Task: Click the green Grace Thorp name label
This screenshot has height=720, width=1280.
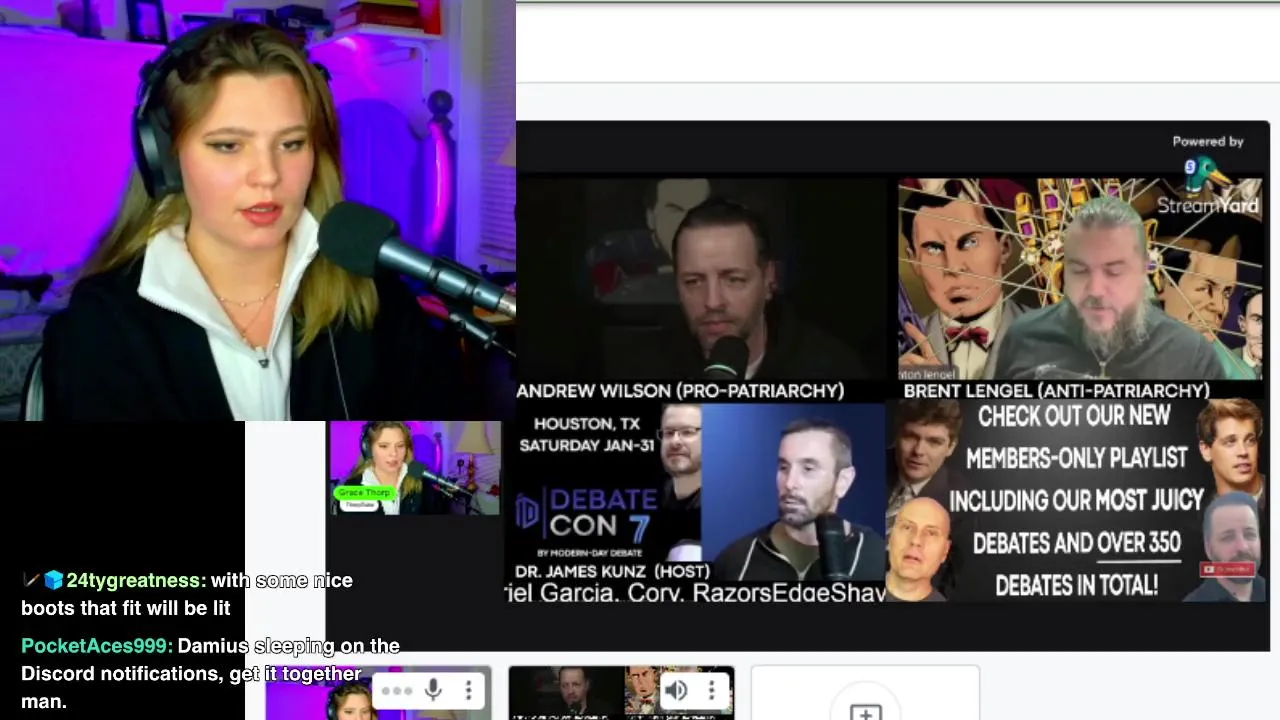Action: [363, 492]
